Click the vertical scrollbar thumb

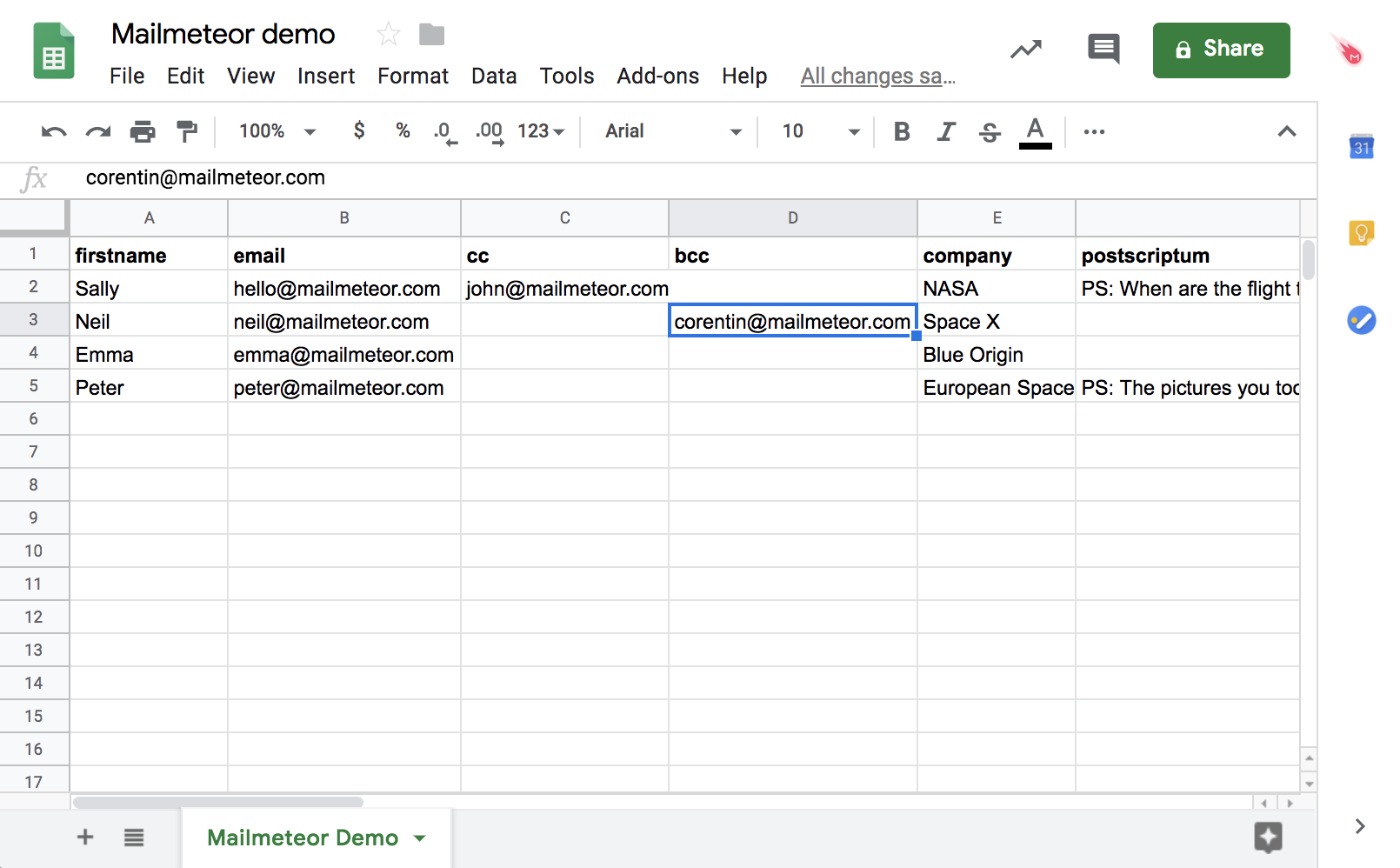coord(1309,259)
